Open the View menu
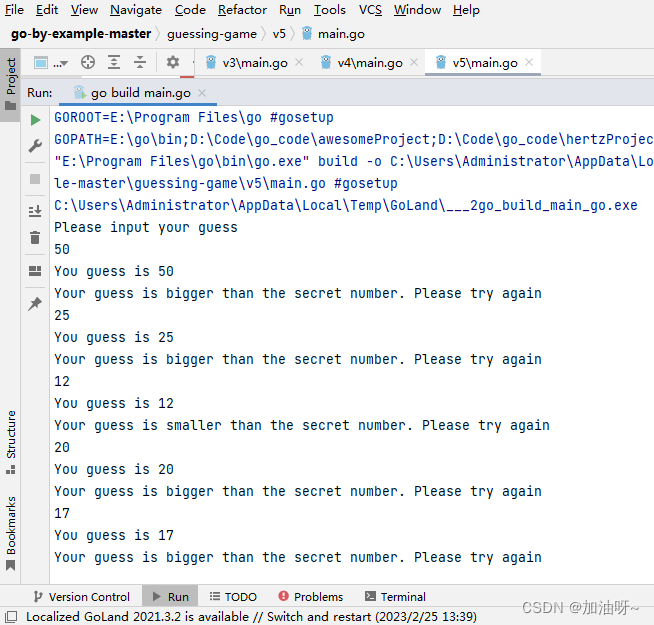 pos(84,10)
